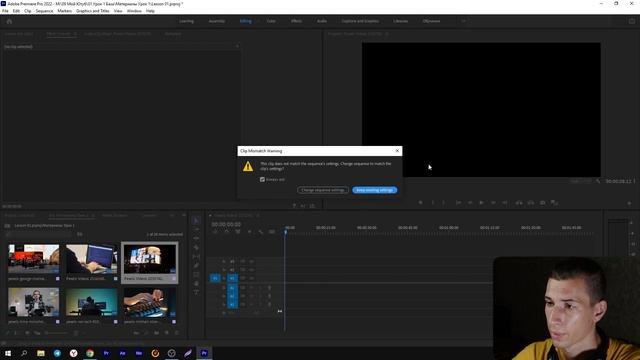
Task: Select the woman at desk clip thumbnail
Action: [x=33, y=302]
